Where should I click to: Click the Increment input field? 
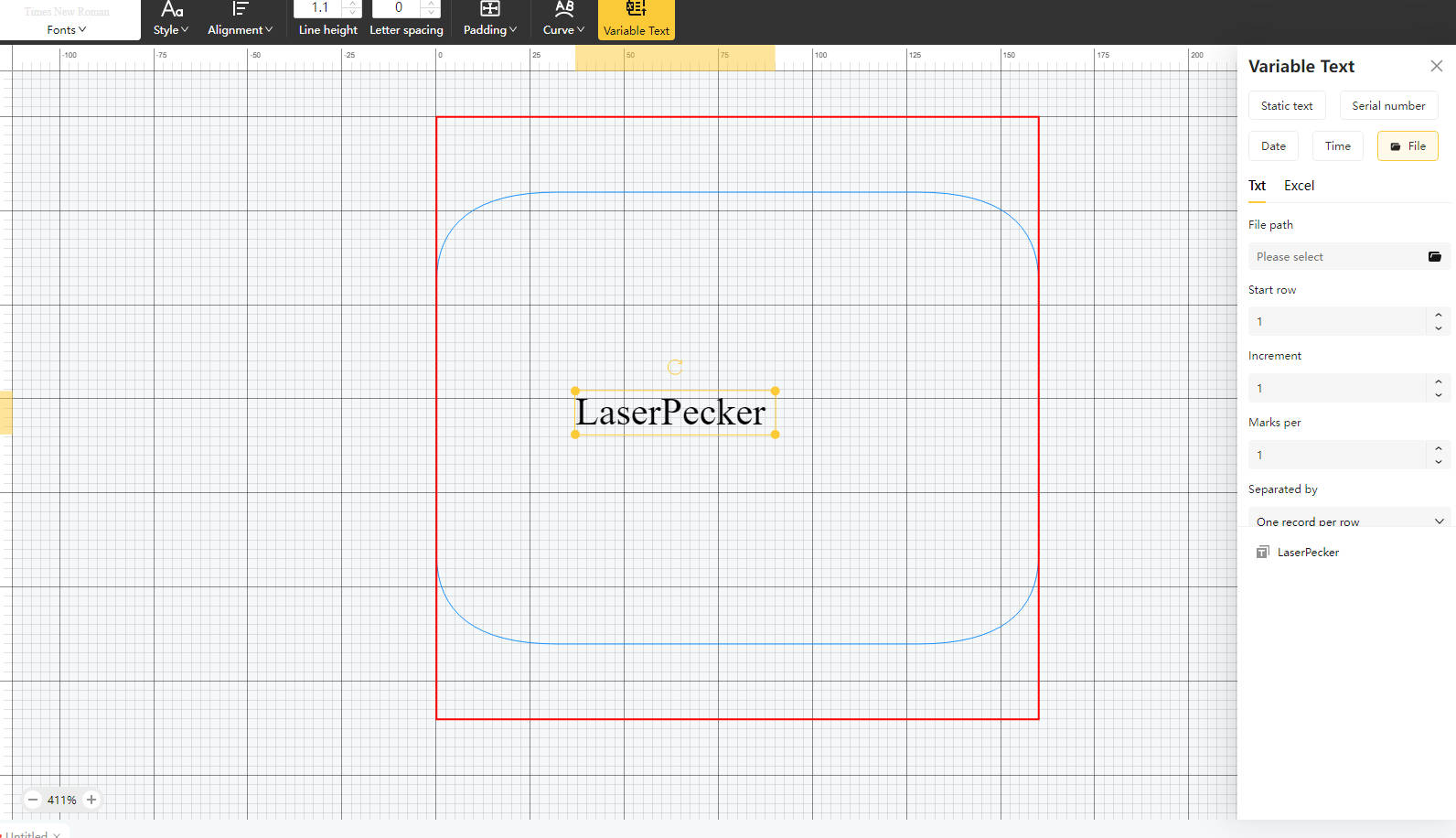click(x=1336, y=388)
